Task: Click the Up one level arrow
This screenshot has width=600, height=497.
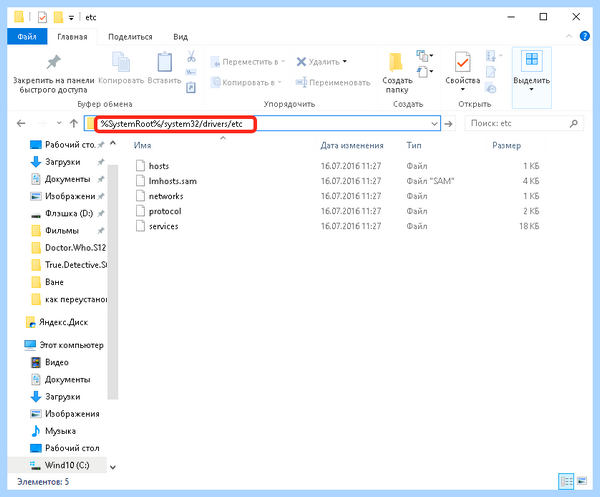Action: coord(73,123)
